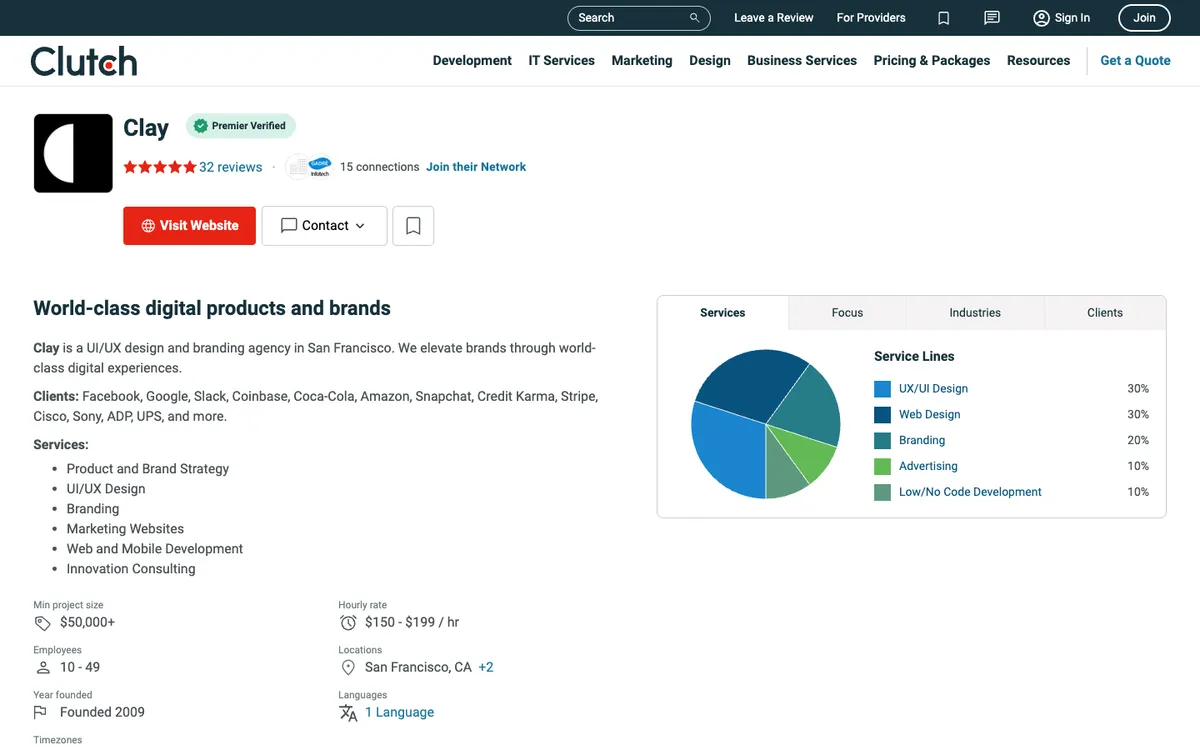Click the UX/UI Design color swatch
1200x750 pixels.
coord(882,389)
